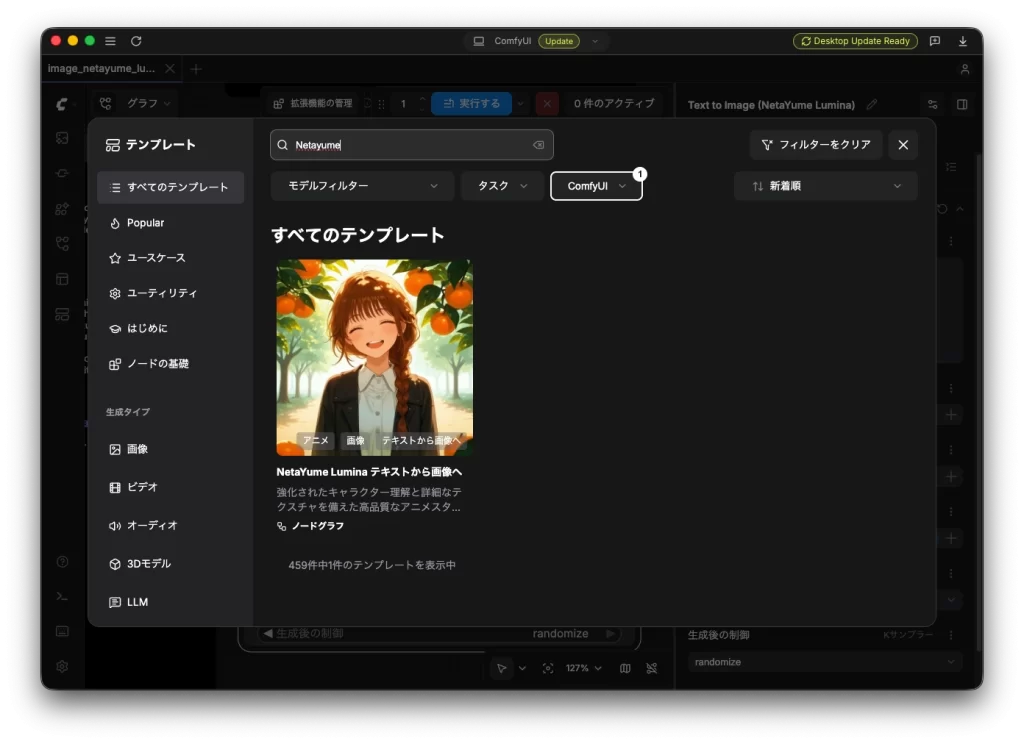The image size is (1024, 744).
Task: Open the parameters settings icon in right panel
Action: (x=933, y=105)
